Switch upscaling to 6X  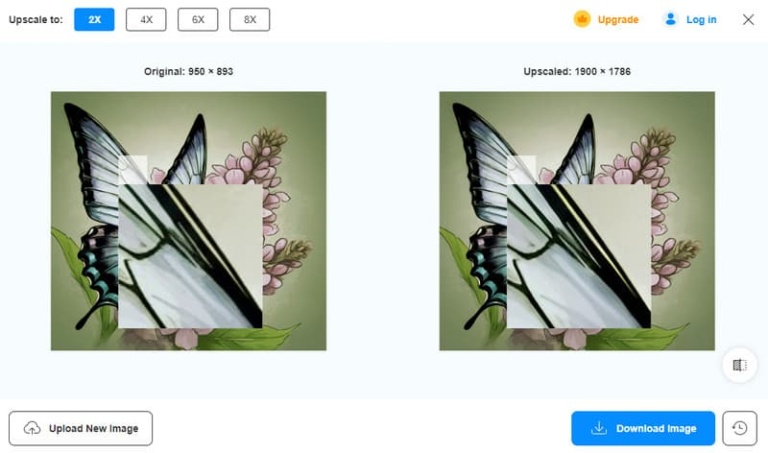click(x=198, y=20)
